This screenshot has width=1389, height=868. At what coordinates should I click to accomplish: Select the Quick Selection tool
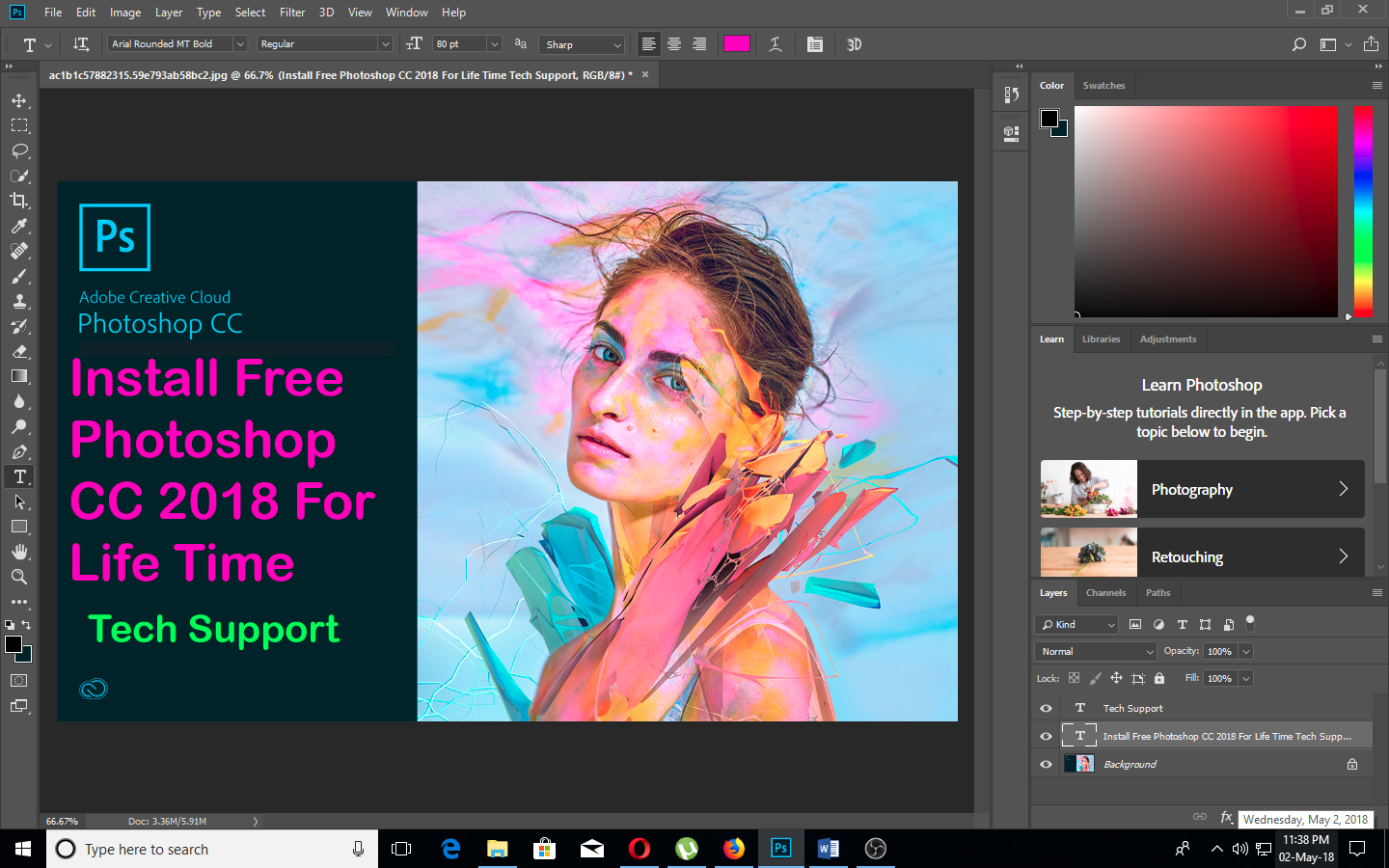click(x=19, y=176)
